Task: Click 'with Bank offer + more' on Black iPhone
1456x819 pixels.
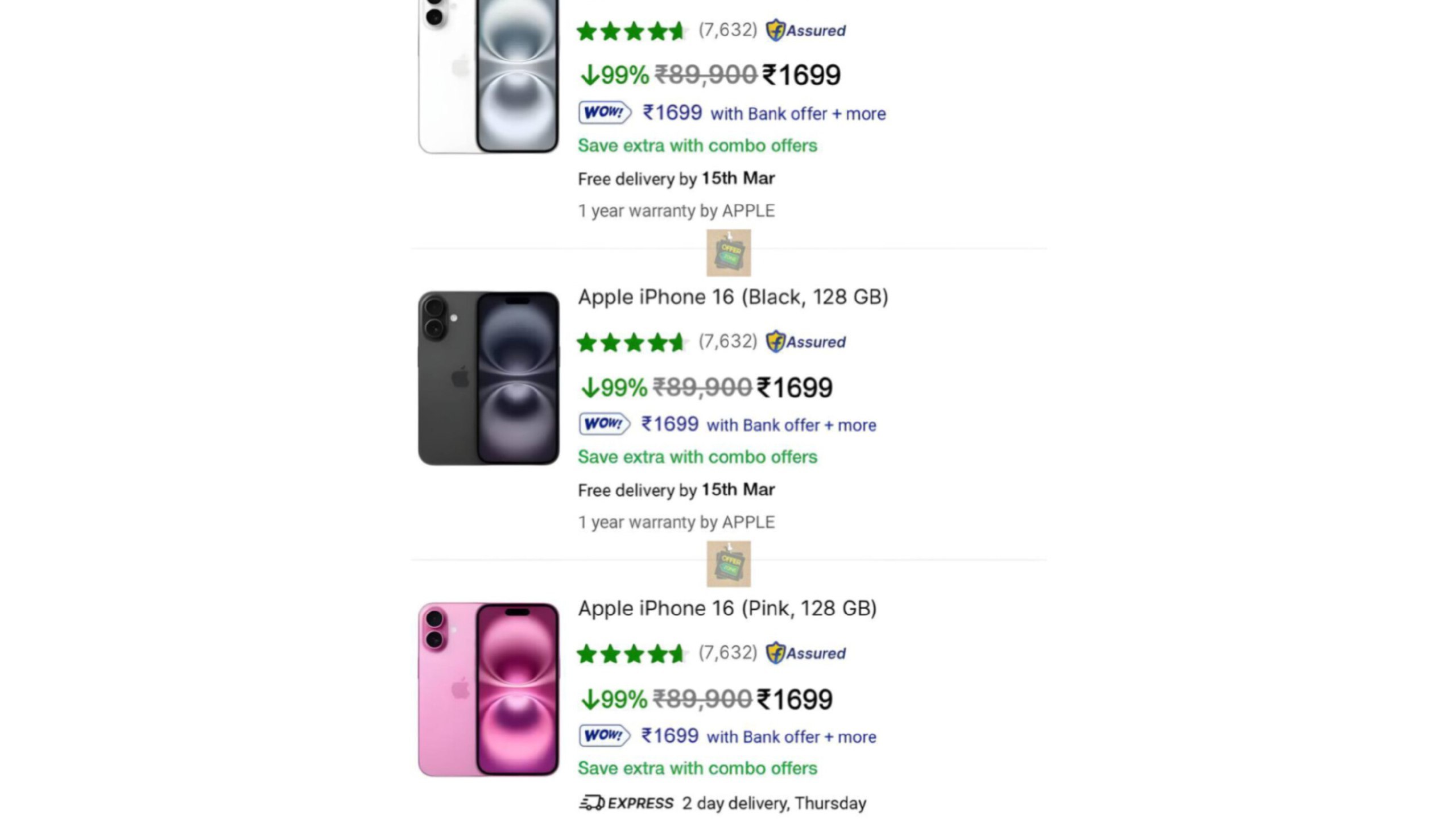Action: 791,425
